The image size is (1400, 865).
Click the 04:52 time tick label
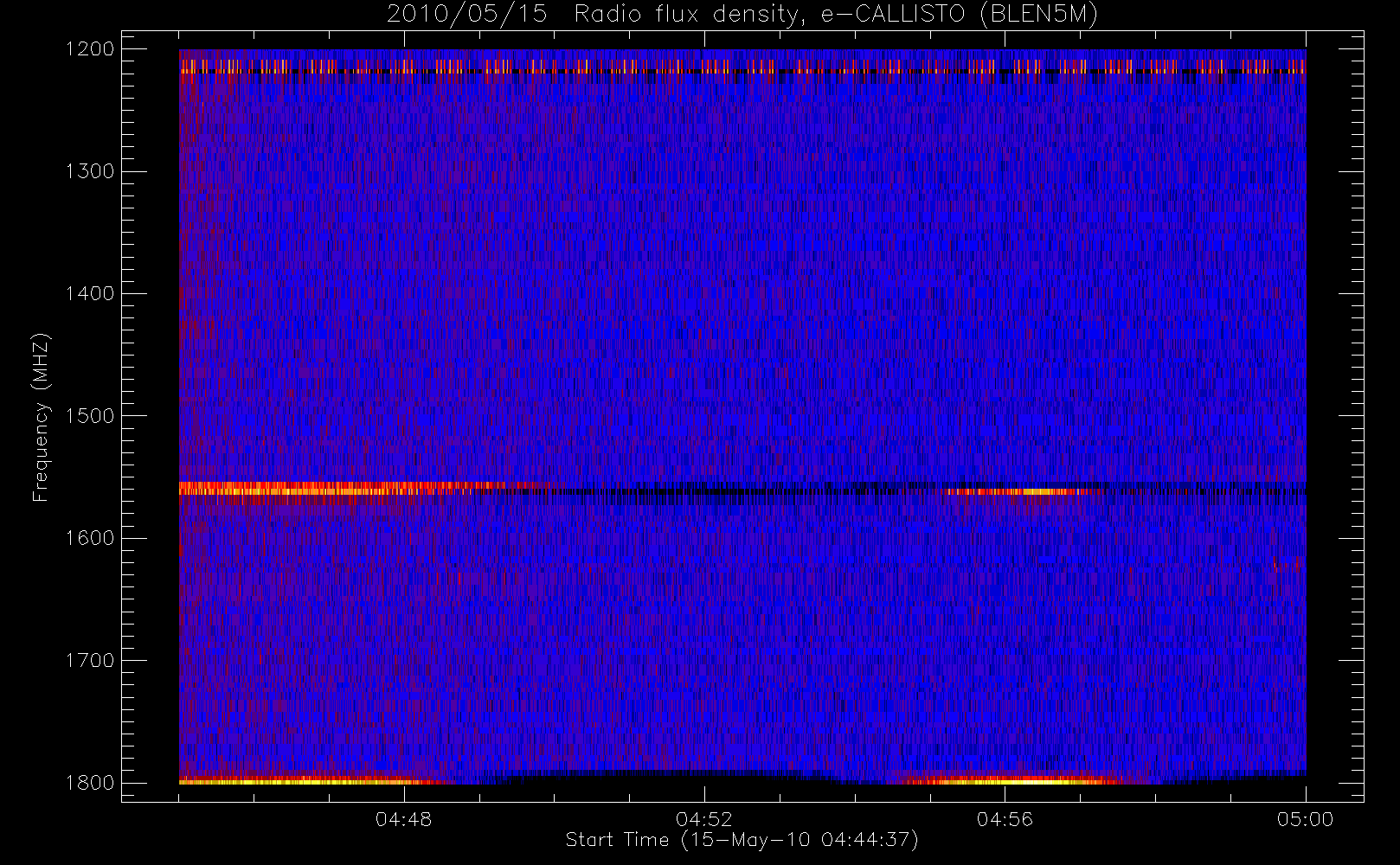pyautogui.click(x=704, y=819)
